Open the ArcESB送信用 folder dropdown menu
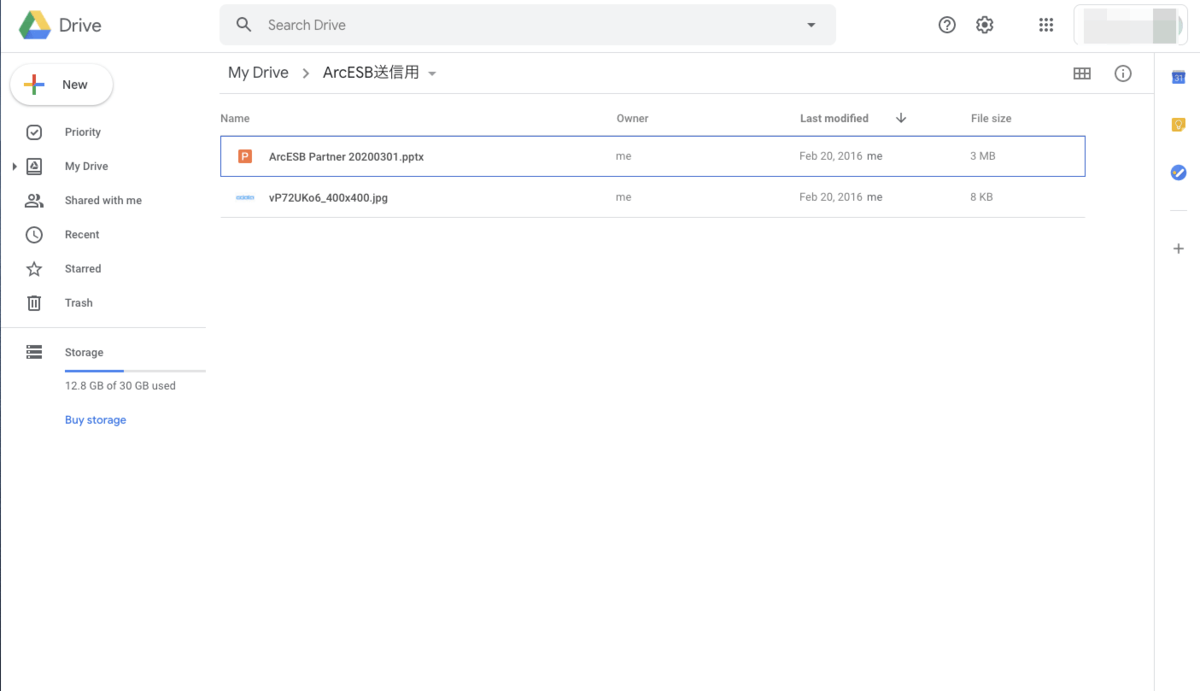This screenshot has height=691, width=1200. click(x=432, y=74)
